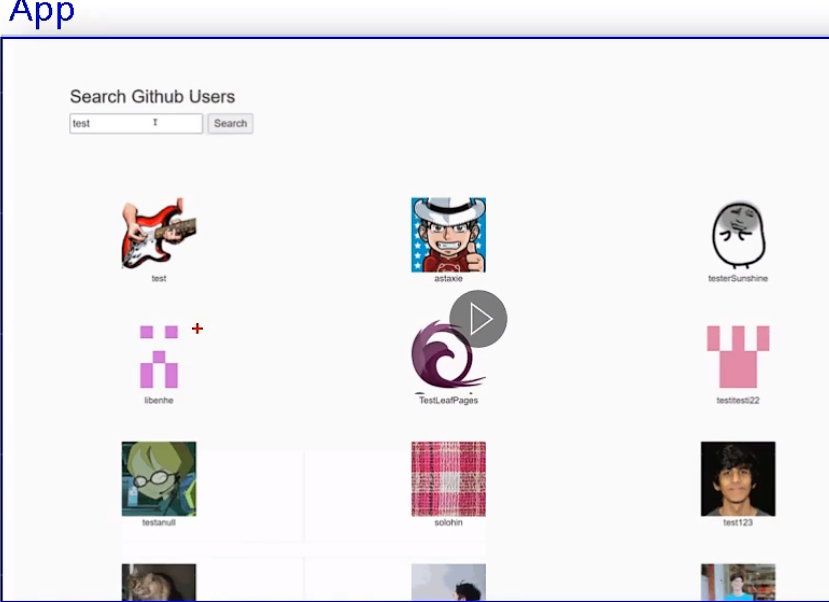Select libenhe's purple identicon

[x=159, y=357]
